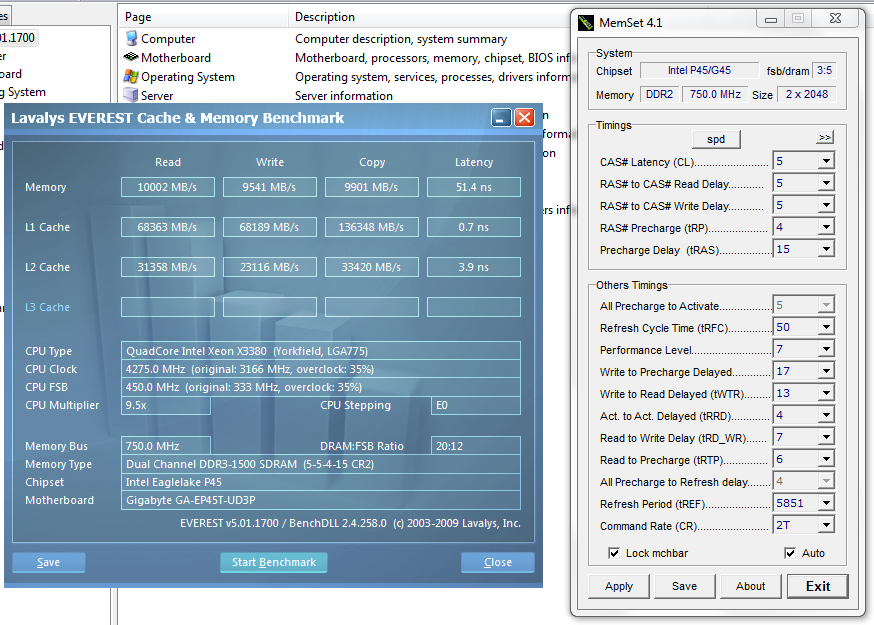Click the spd button in MemSet

716,139
